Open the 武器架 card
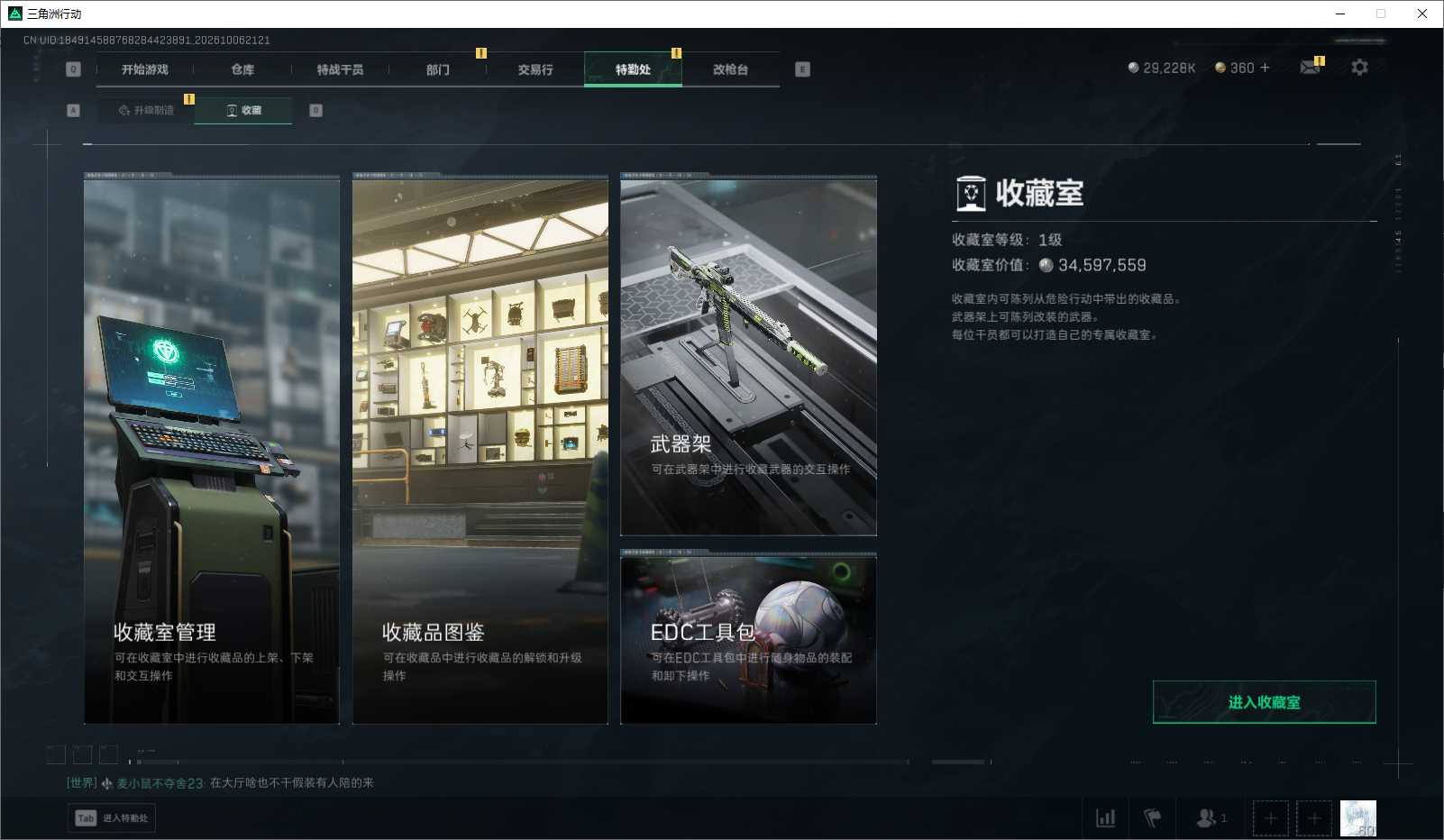This screenshot has height=840, width=1444. (x=748, y=357)
